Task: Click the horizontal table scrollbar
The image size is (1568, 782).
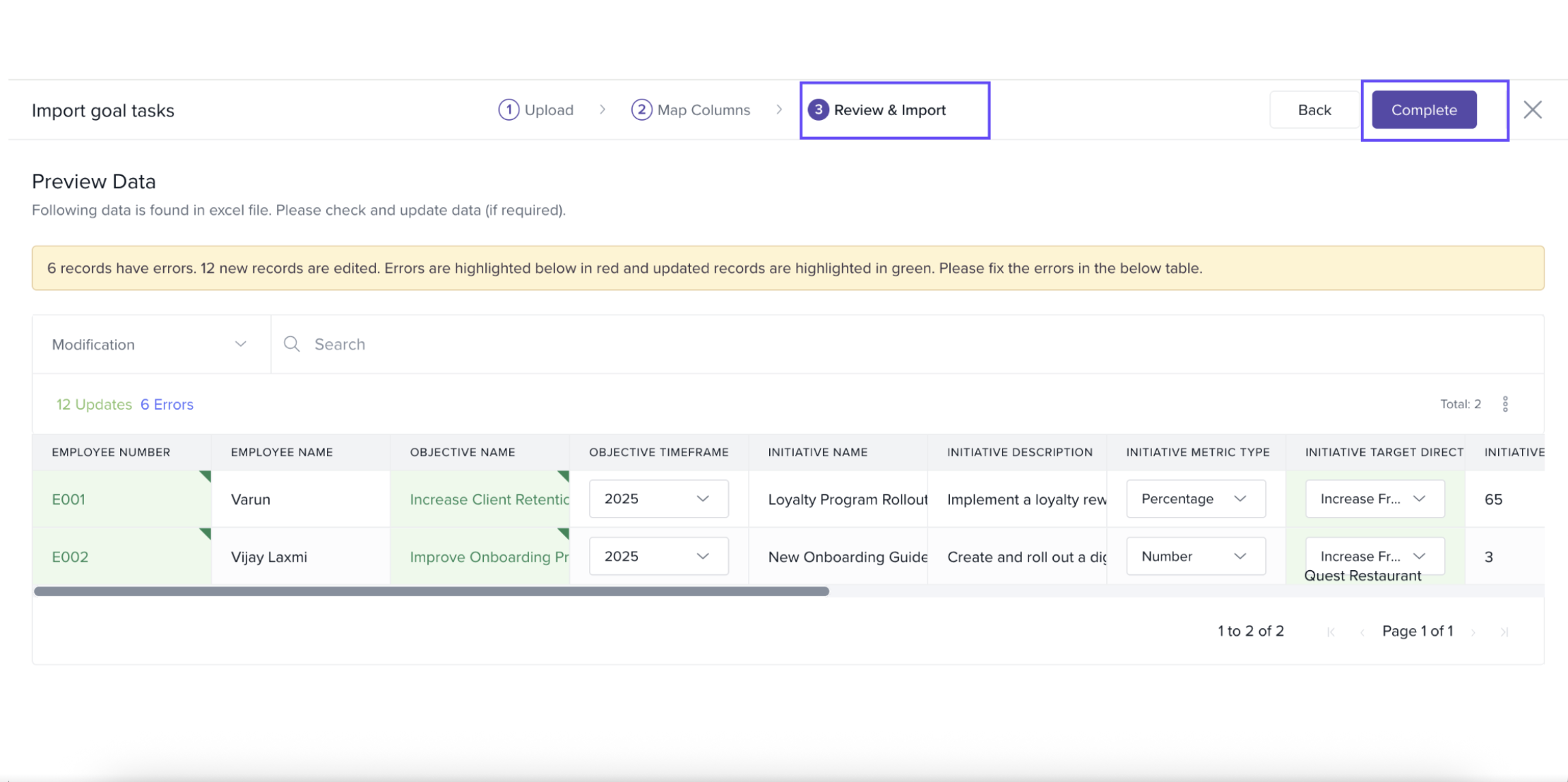Action: pyautogui.click(x=431, y=591)
